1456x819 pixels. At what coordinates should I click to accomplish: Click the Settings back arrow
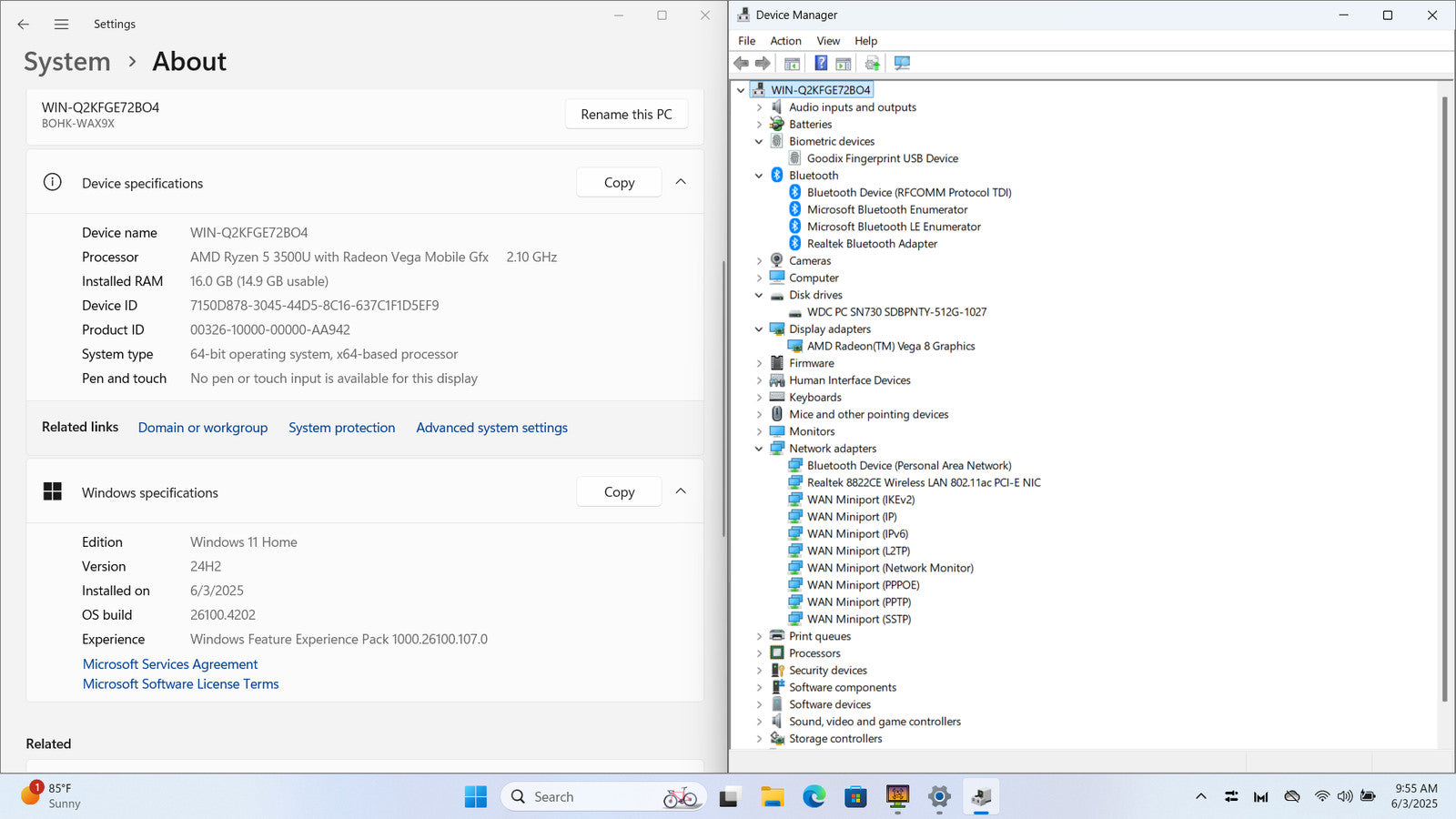click(24, 25)
